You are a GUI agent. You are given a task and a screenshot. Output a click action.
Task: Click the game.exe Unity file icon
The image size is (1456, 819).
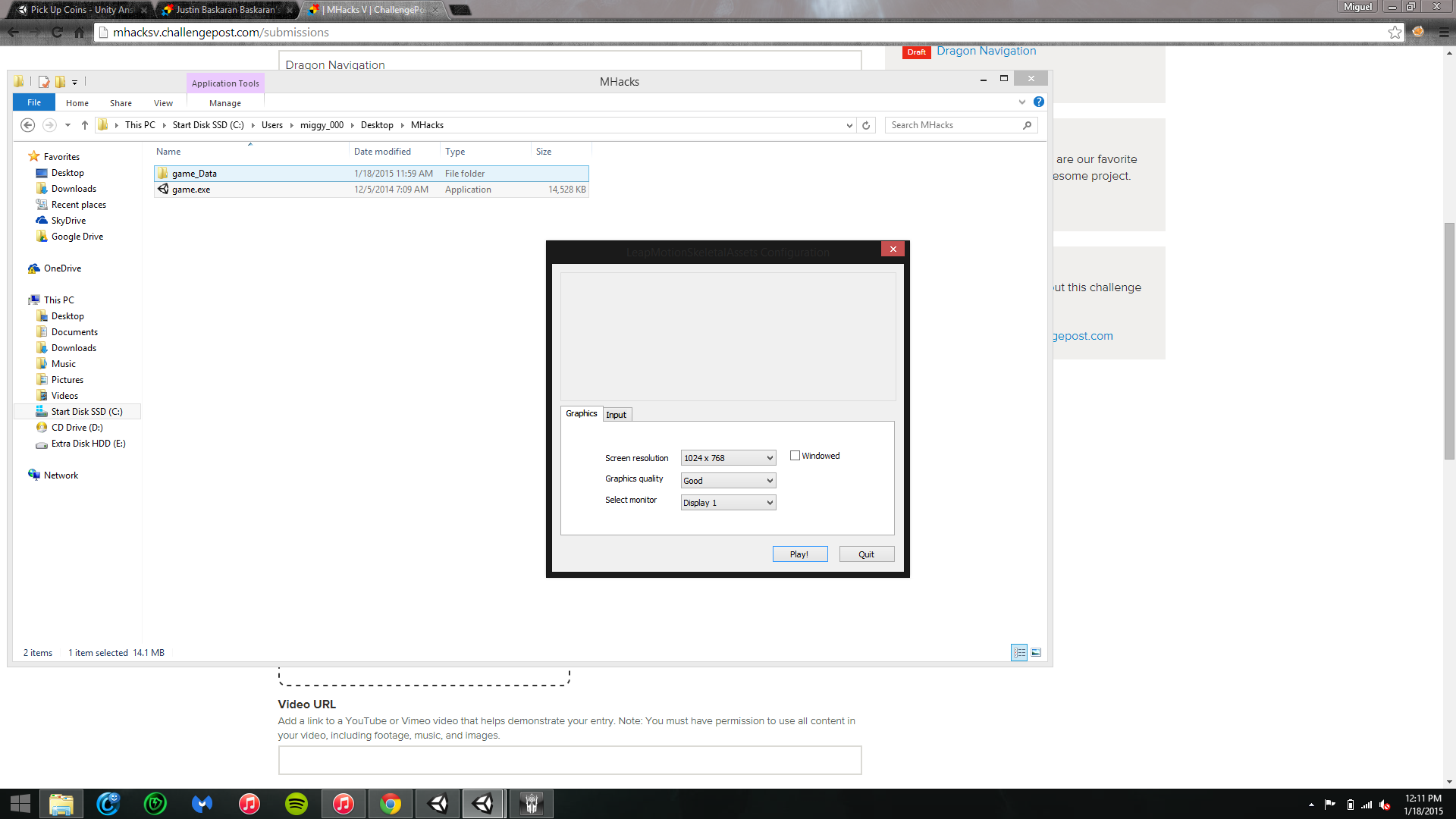[163, 190]
